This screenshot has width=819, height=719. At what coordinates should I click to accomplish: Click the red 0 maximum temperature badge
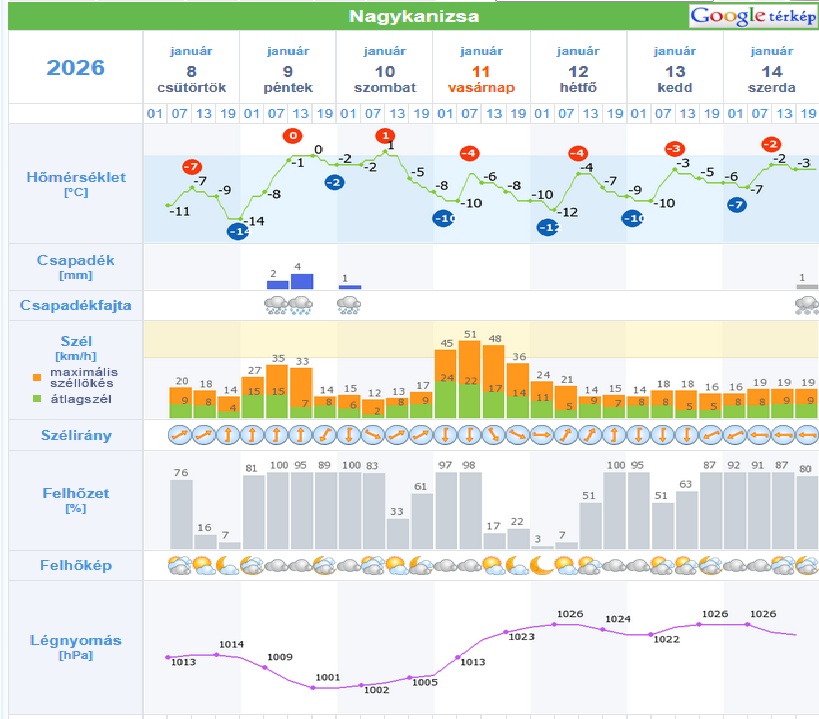(x=292, y=136)
